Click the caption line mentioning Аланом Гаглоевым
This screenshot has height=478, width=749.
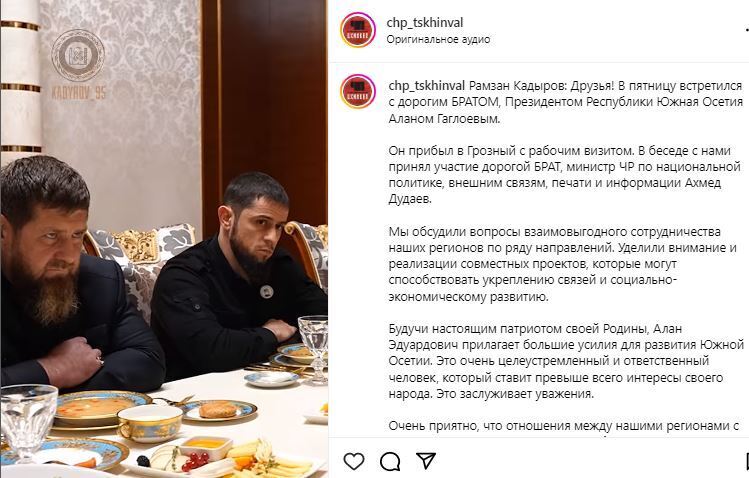coord(444,119)
